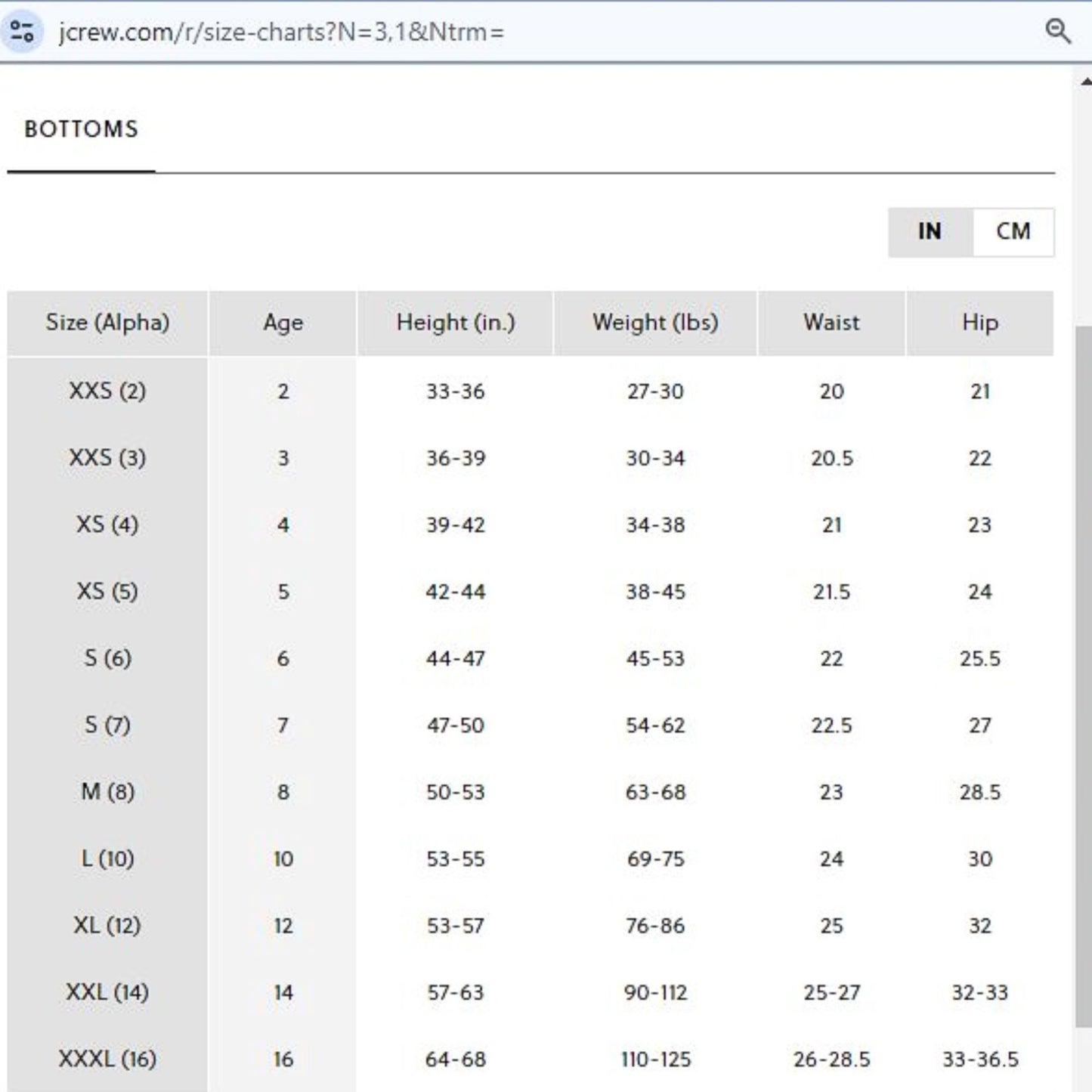Click the 90-112 weight cell

tap(655, 992)
